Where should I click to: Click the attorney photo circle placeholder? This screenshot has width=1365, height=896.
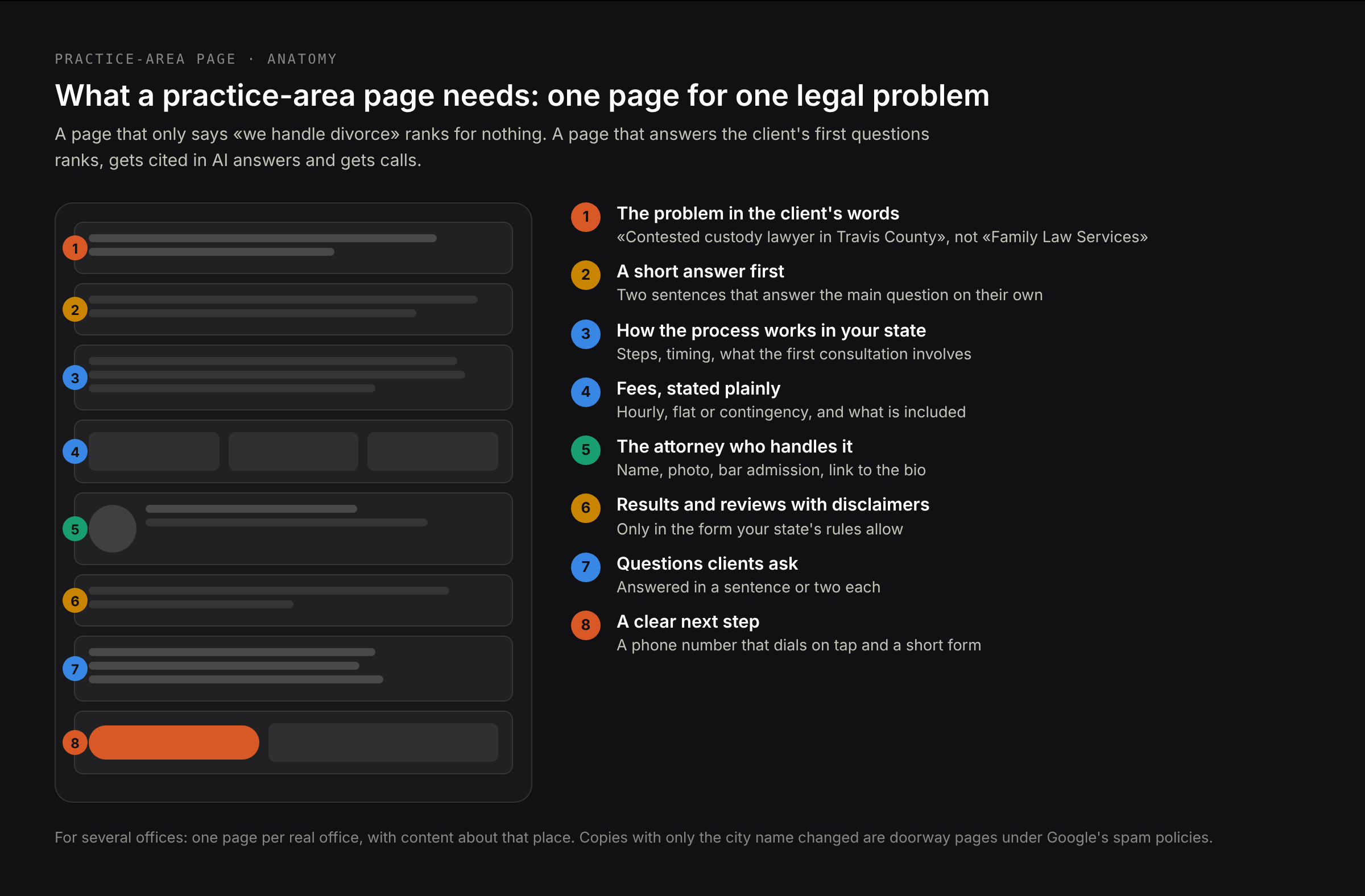pos(113,529)
